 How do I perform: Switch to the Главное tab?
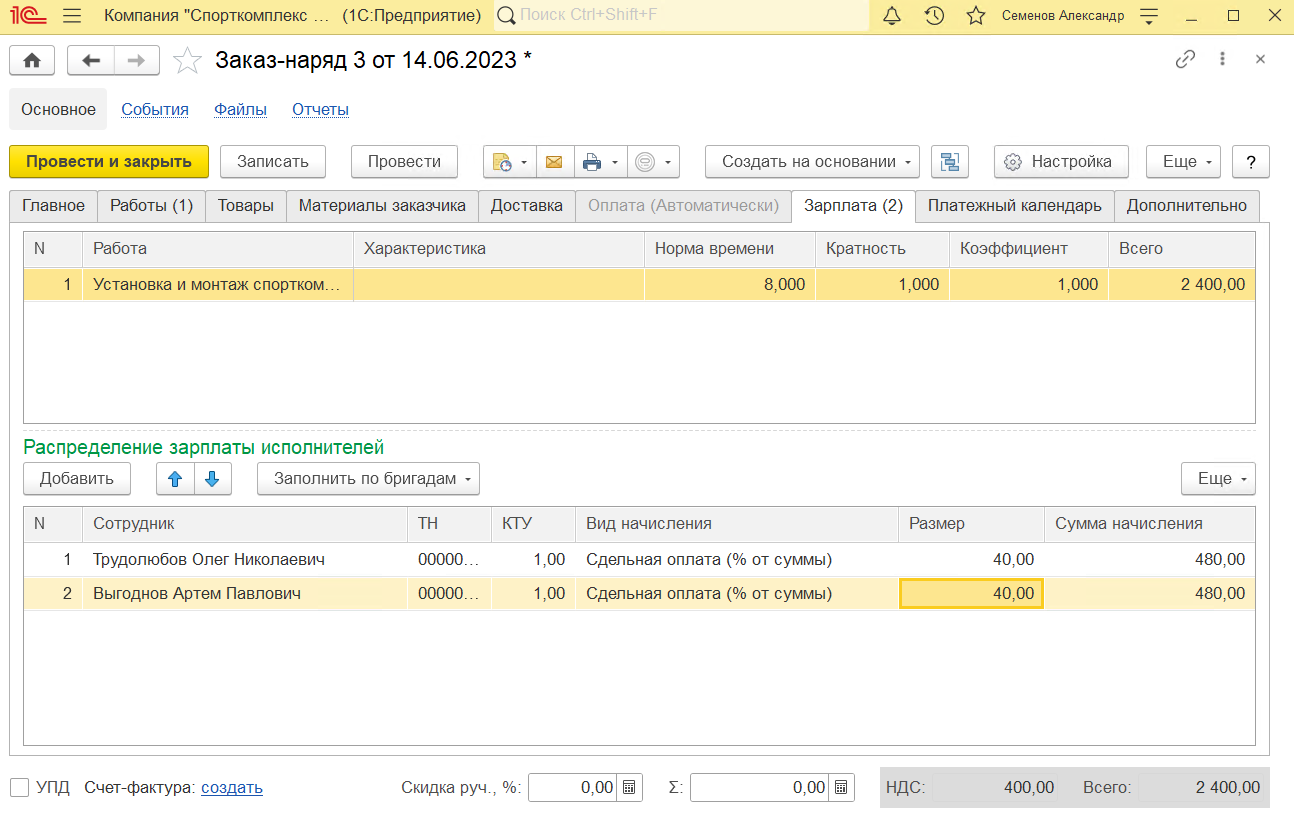53,206
